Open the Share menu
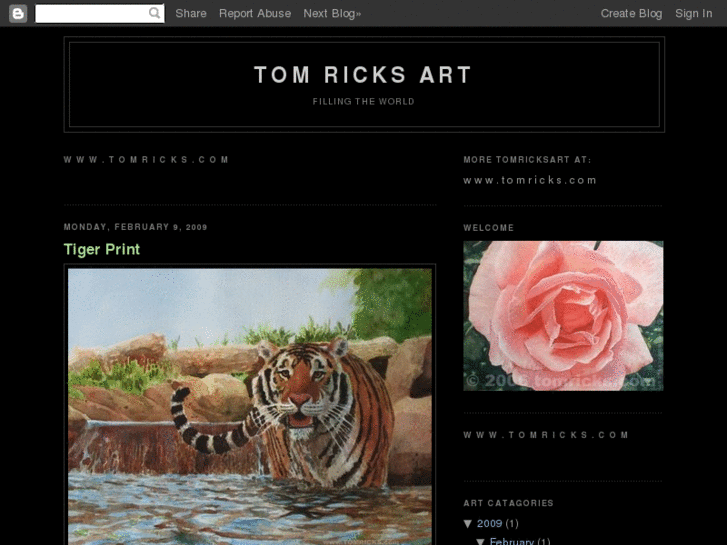 [191, 13]
